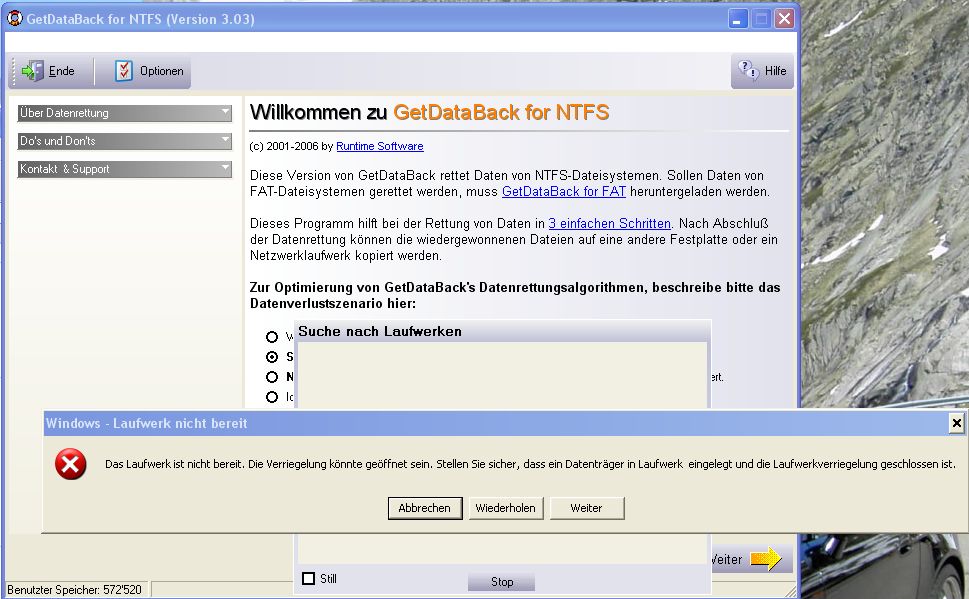Open the 3 einfachen Schritten link
969x599 pixels.
pos(609,224)
